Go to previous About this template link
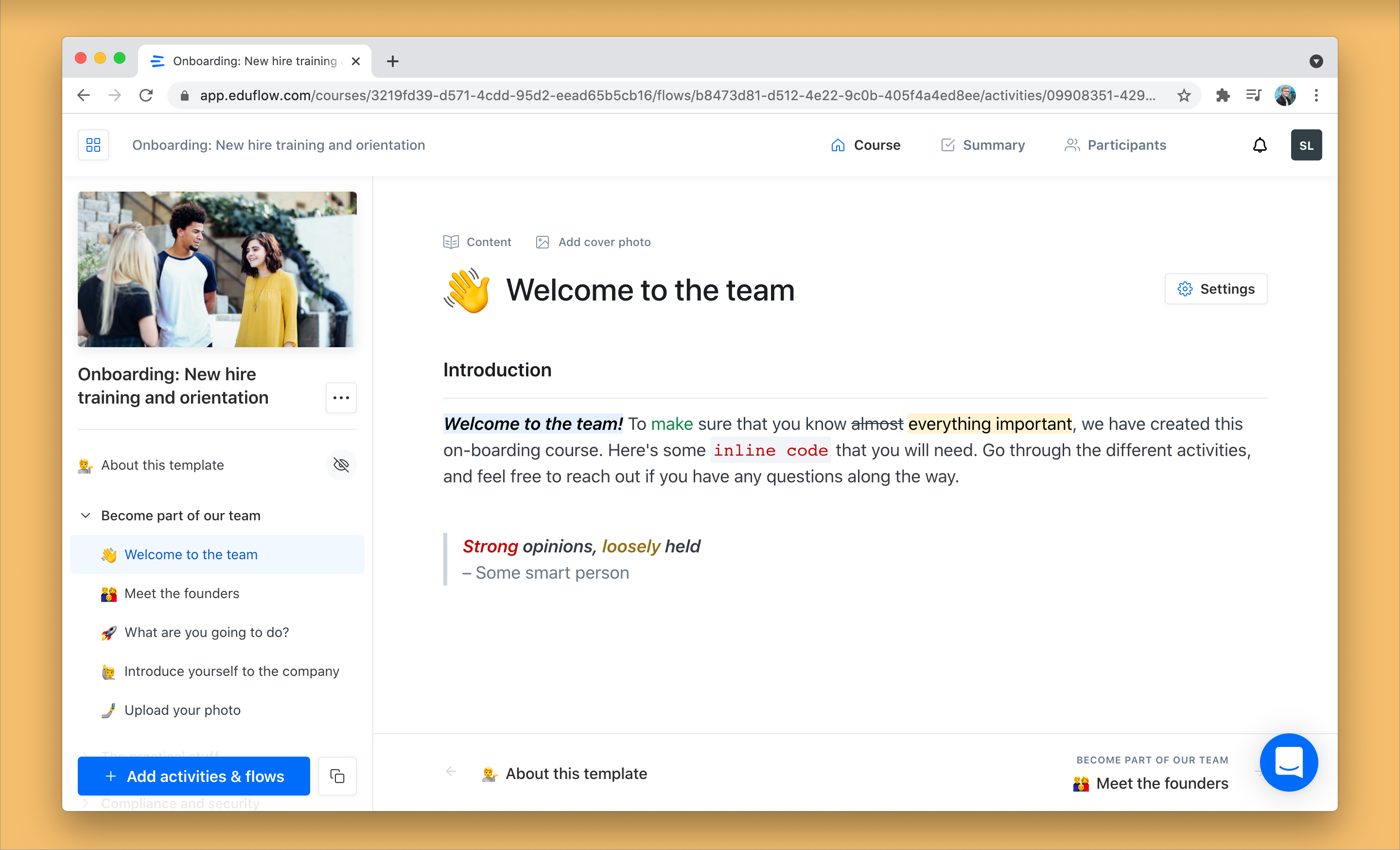1400x850 pixels. [x=564, y=774]
